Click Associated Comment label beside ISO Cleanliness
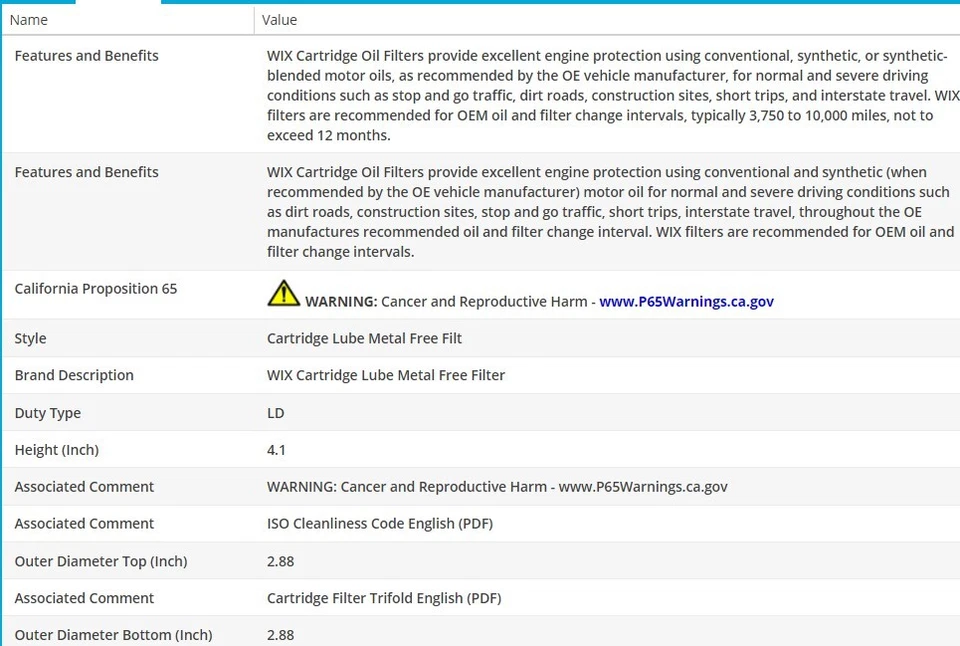 [84, 524]
